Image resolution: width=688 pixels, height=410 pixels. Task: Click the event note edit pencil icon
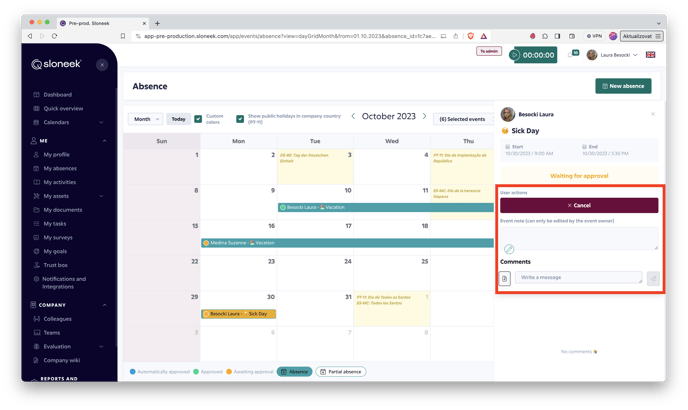tap(509, 249)
